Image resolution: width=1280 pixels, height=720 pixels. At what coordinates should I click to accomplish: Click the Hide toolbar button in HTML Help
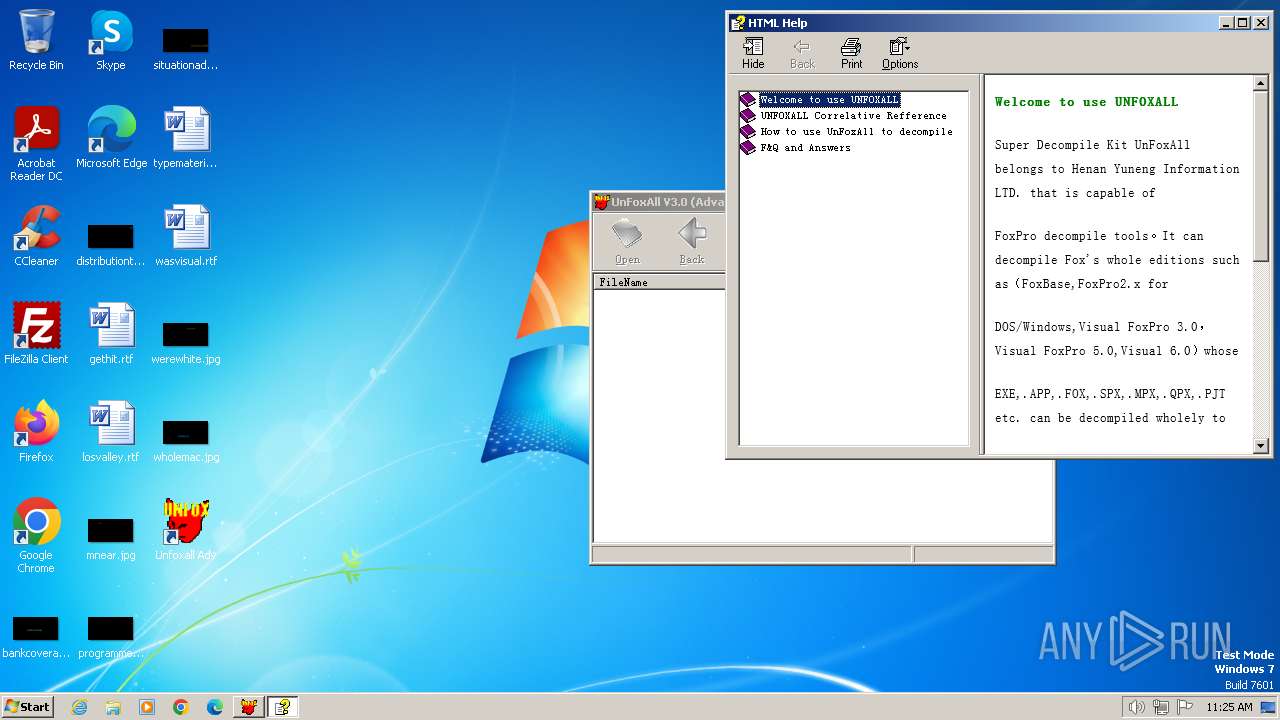tap(753, 53)
